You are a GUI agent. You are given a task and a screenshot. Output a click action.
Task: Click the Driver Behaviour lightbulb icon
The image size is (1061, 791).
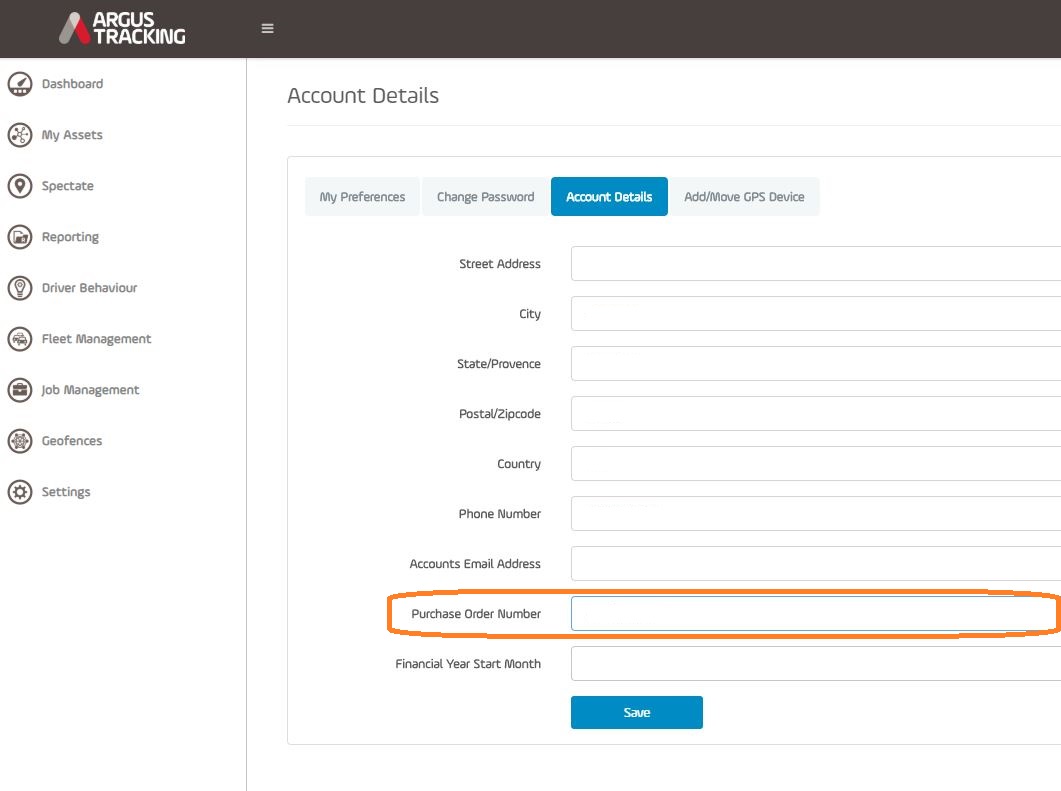point(20,288)
